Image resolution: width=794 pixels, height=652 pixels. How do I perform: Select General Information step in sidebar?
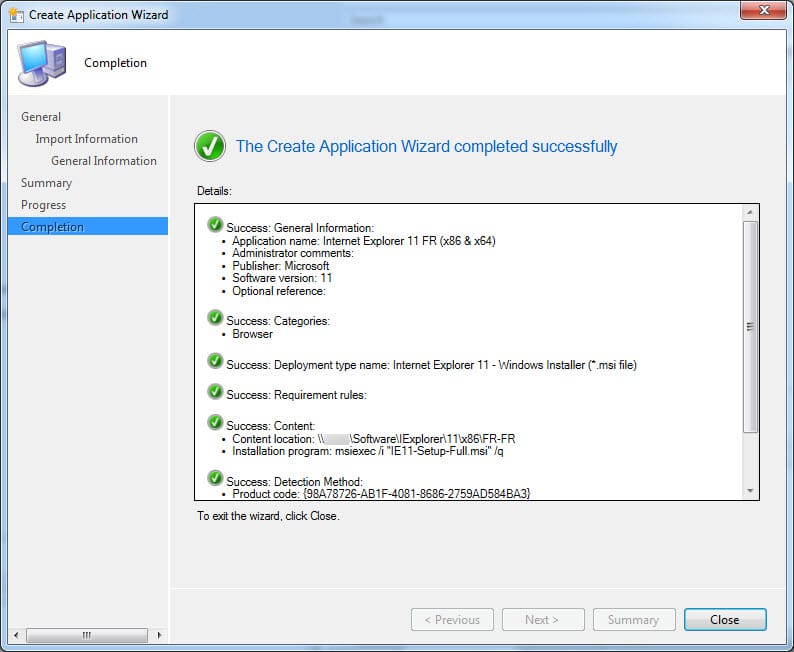click(104, 160)
